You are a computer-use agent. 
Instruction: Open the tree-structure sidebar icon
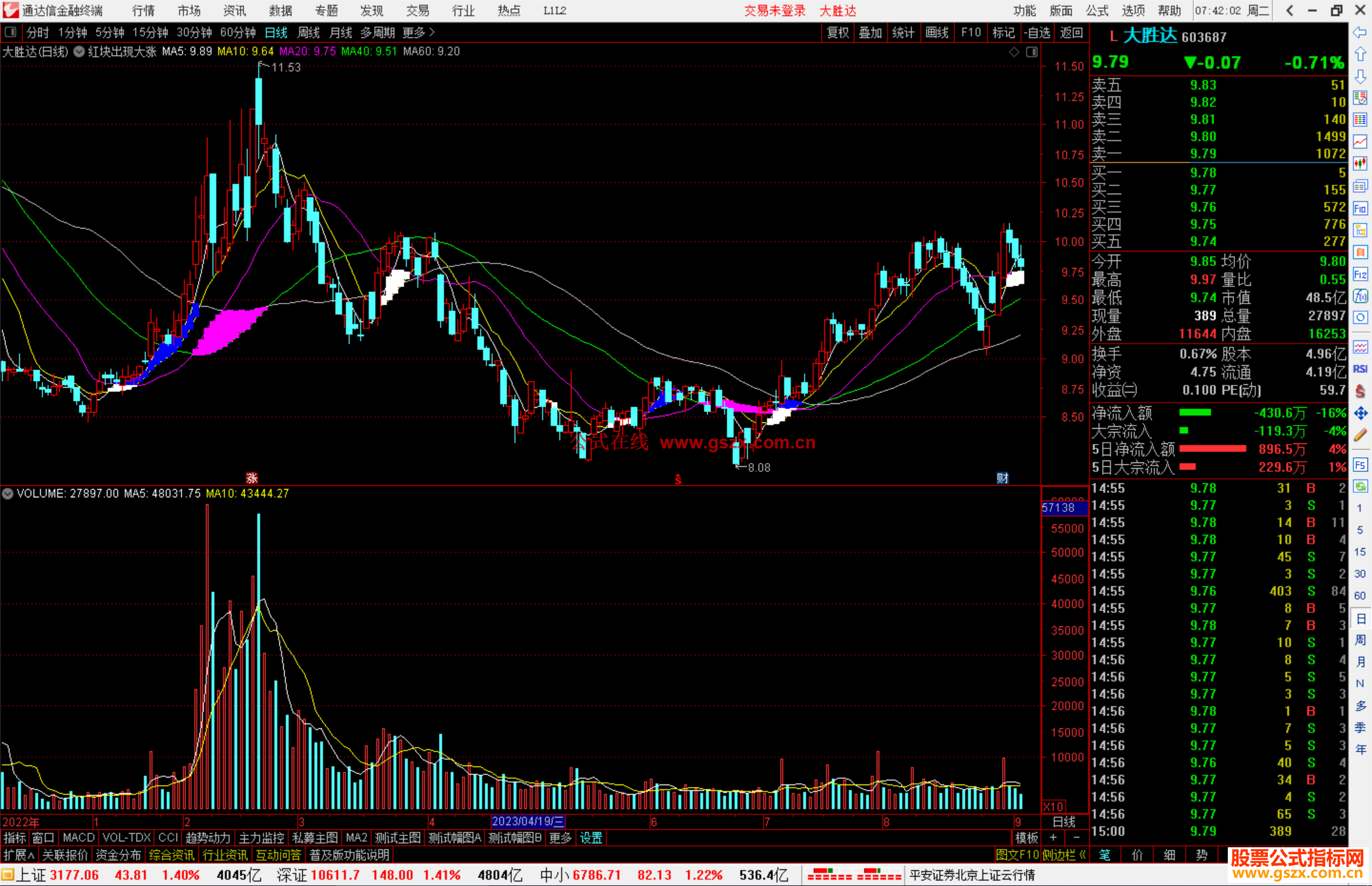(1360, 230)
